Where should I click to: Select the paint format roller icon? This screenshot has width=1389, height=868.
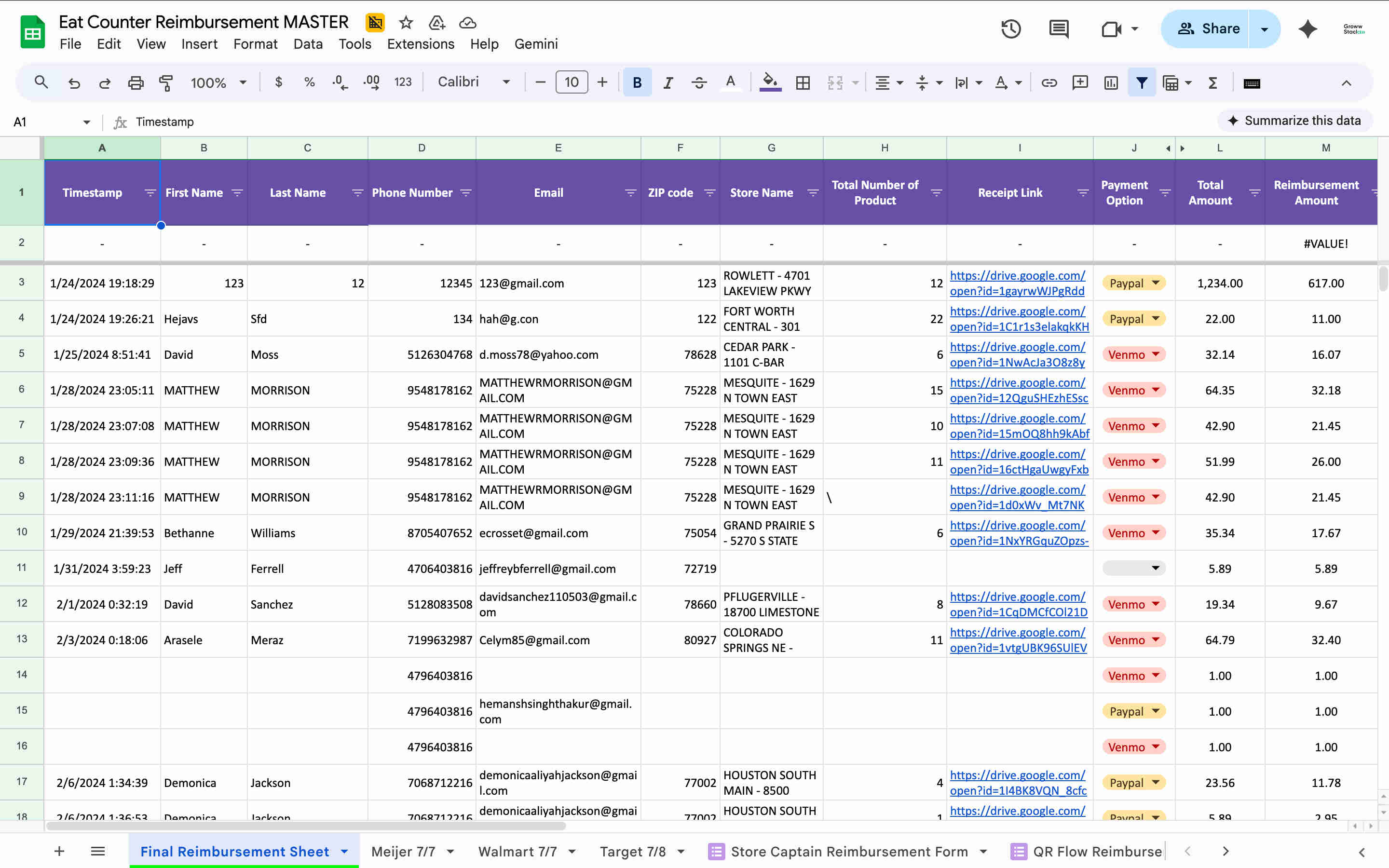tap(166, 82)
